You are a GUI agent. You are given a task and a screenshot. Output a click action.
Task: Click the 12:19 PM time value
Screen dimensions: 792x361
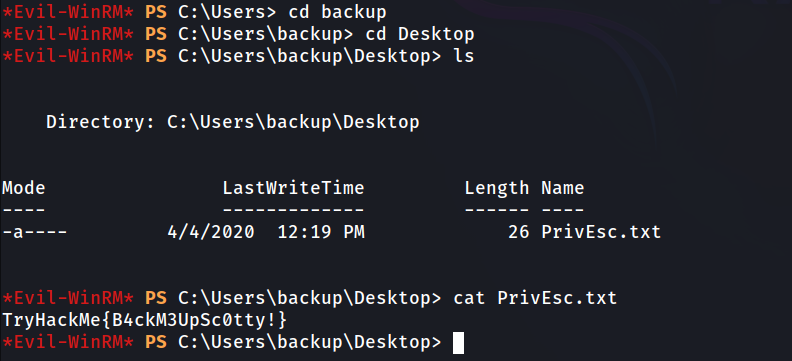tap(321, 232)
